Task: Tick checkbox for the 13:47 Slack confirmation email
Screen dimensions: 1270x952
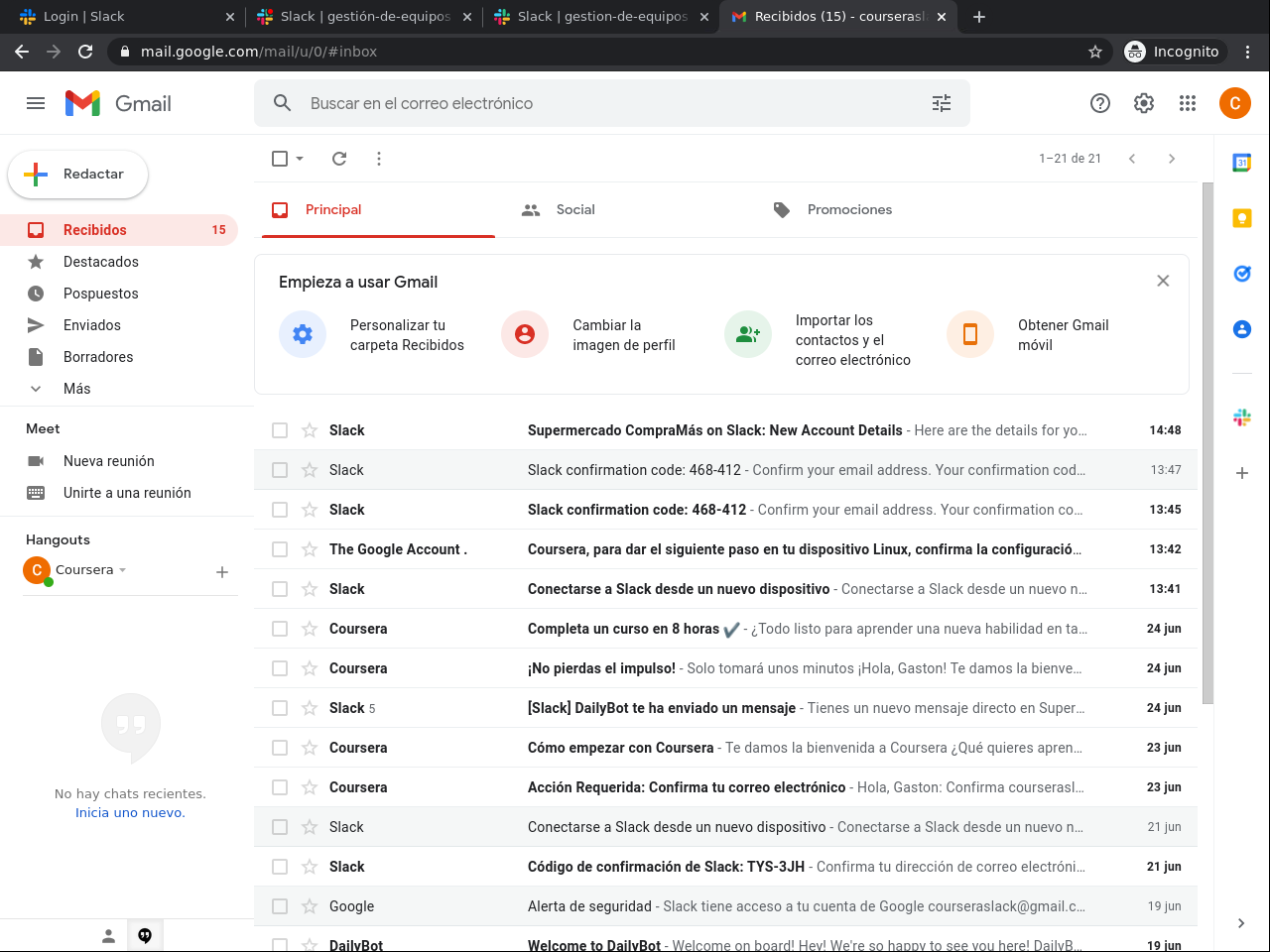Action: pyautogui.click(x=280, y=470)
